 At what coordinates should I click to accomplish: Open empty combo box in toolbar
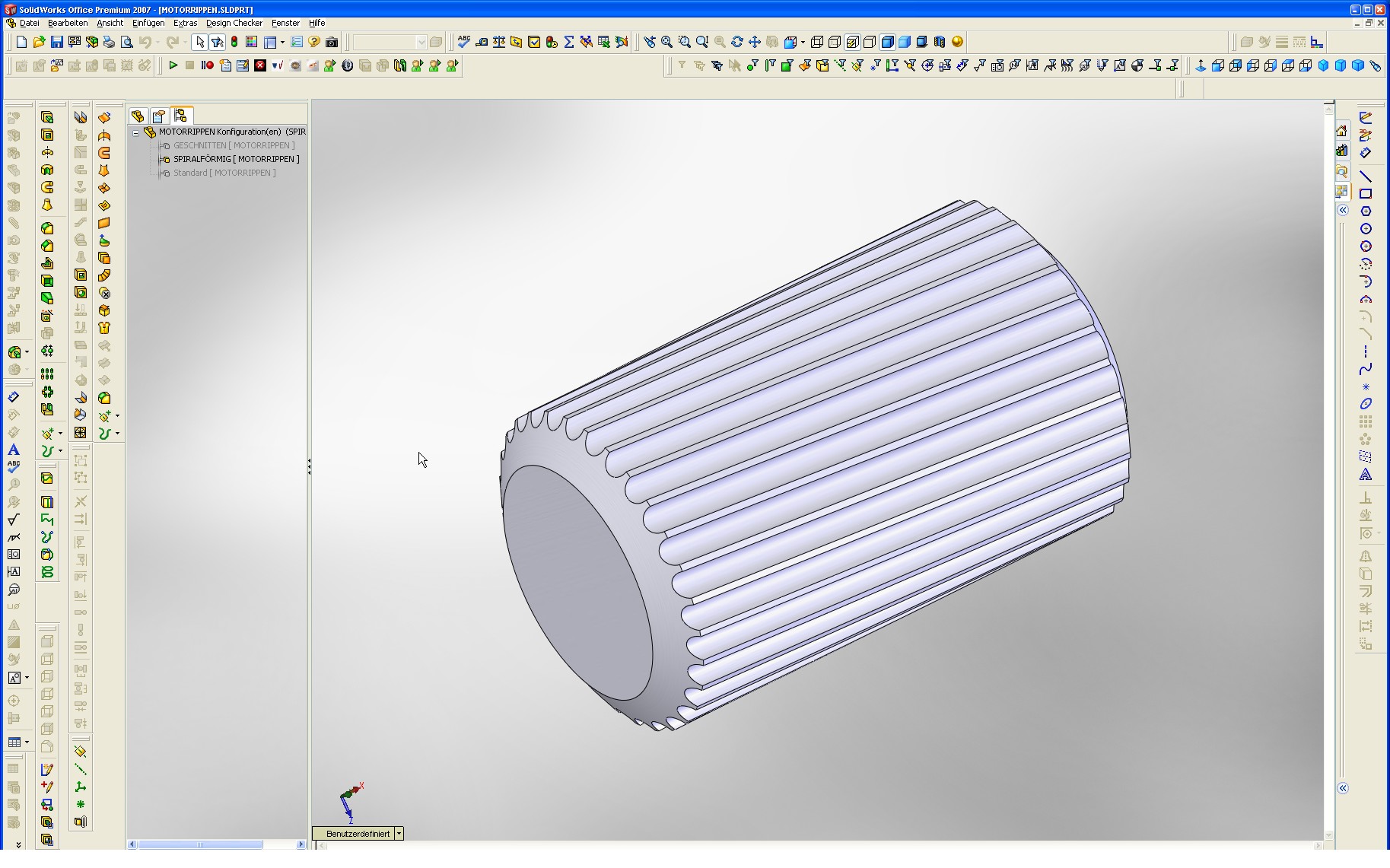(390, 42)
